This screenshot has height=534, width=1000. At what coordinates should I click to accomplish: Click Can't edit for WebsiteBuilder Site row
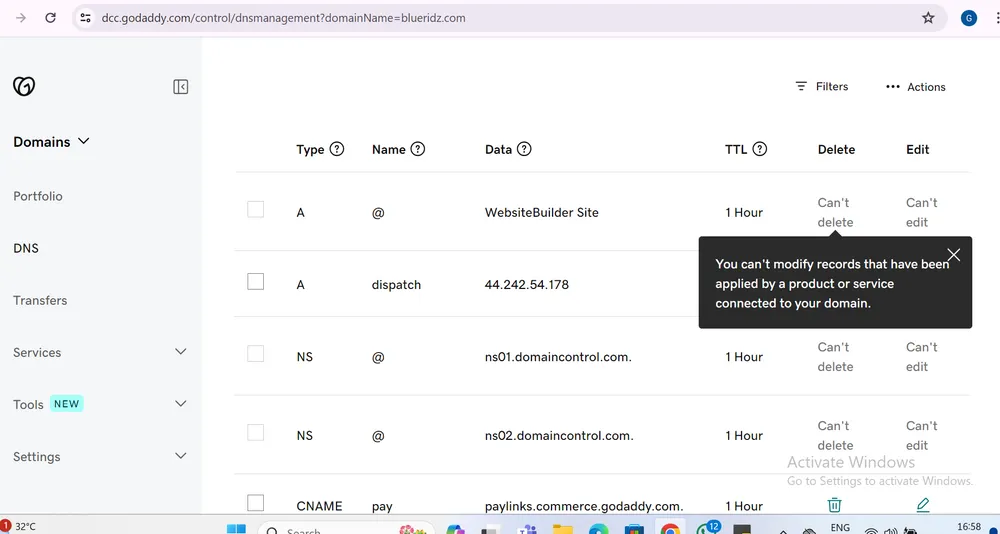tap(922, 212)
